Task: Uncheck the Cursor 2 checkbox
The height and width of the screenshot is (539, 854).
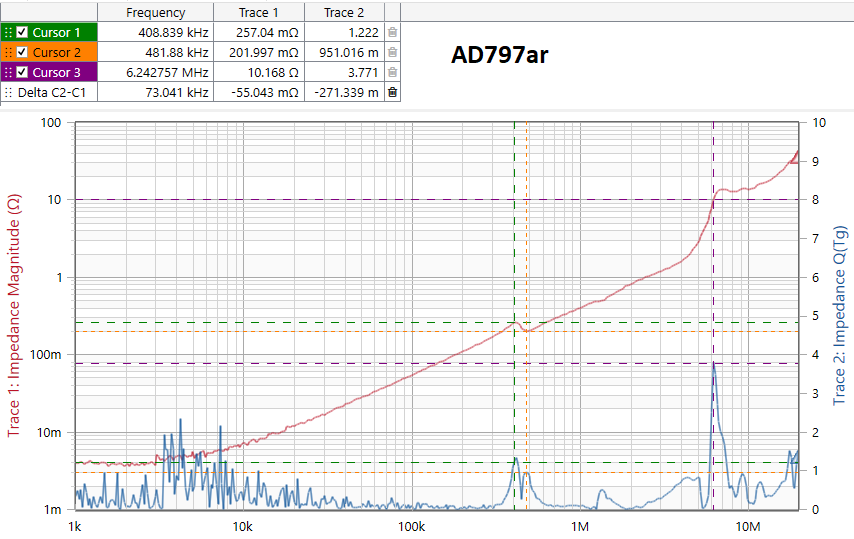Action: click(22, 52)
